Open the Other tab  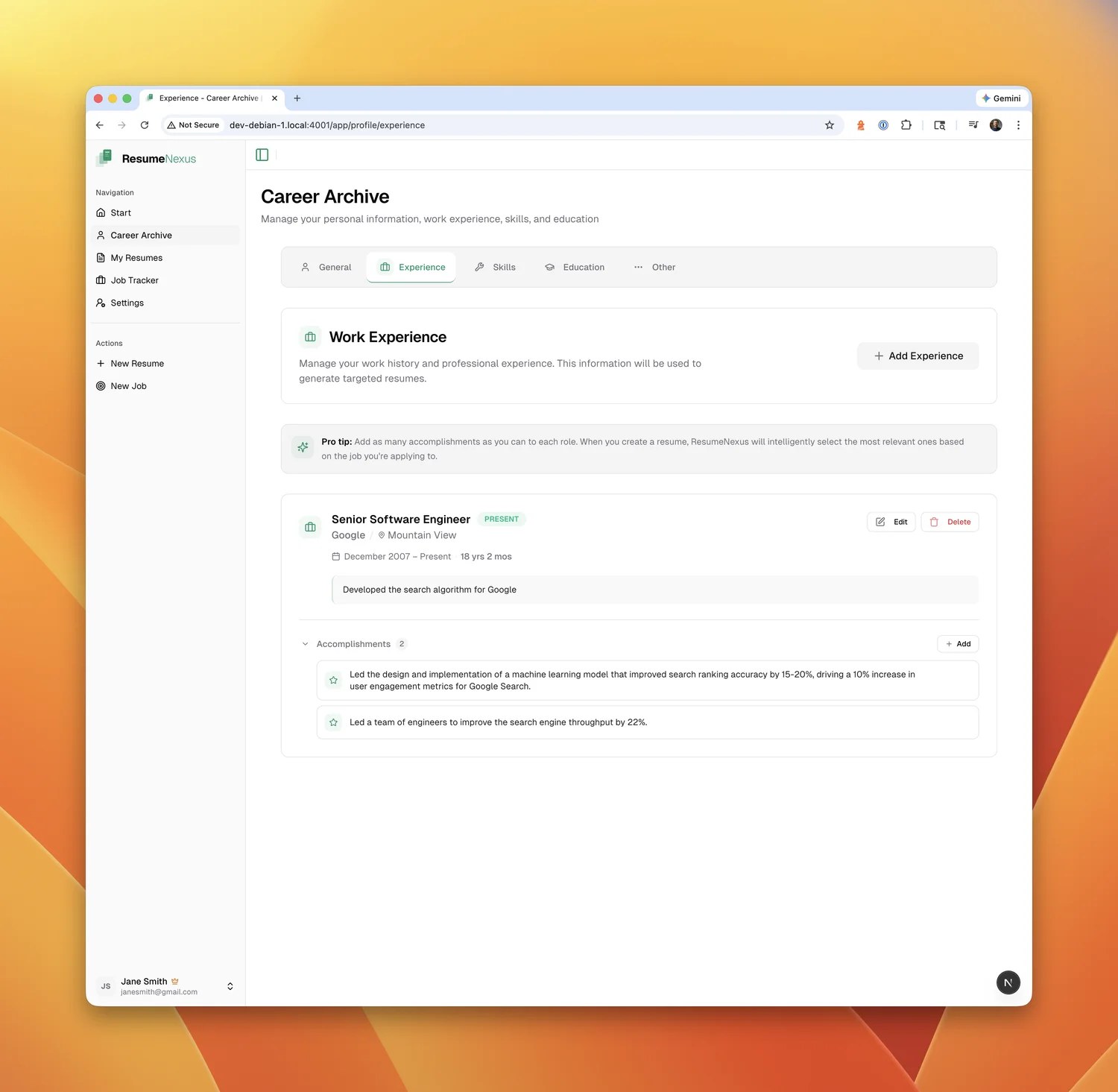[654, 267]
